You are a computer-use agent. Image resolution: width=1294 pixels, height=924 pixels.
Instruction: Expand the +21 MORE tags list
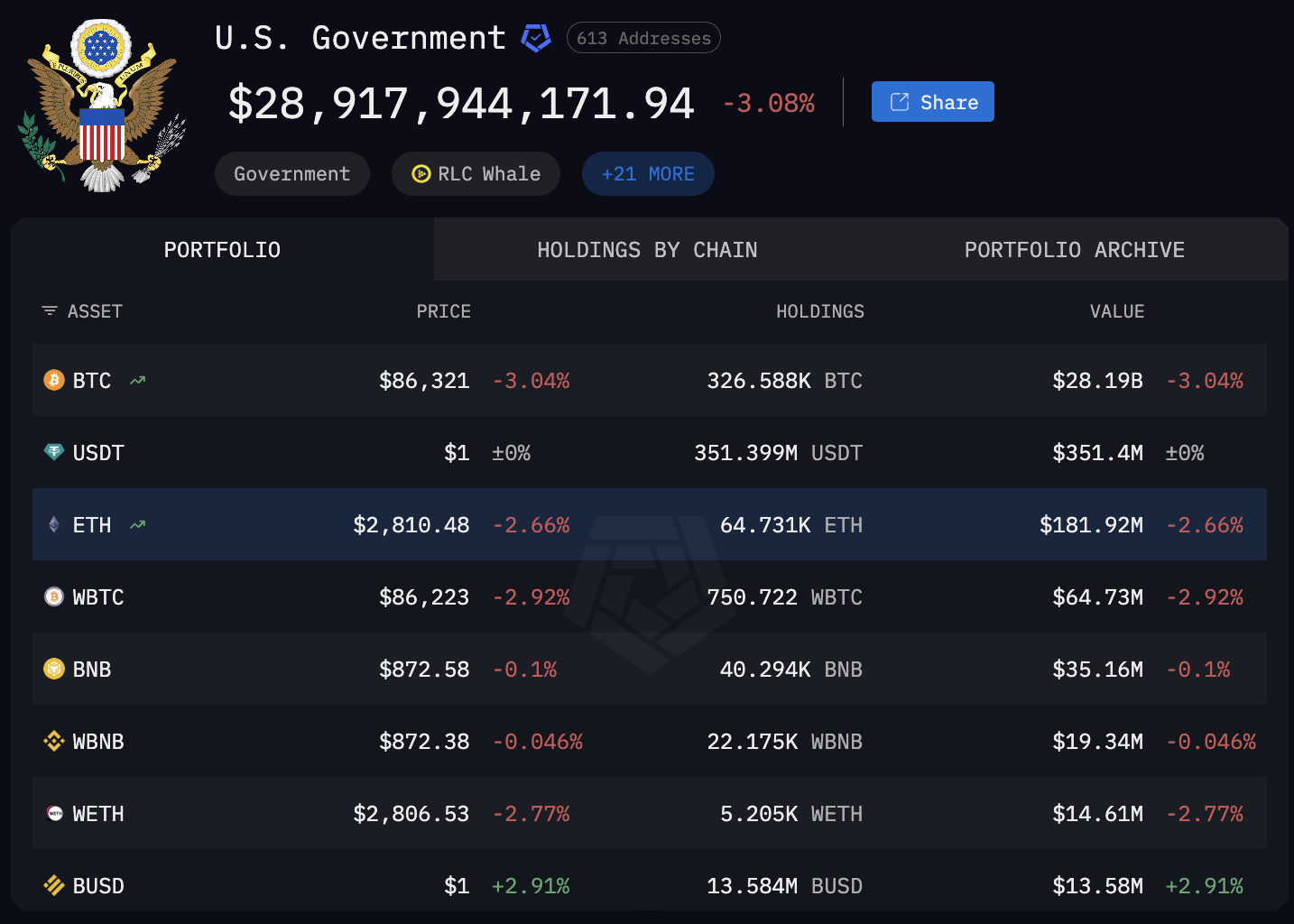648,173
